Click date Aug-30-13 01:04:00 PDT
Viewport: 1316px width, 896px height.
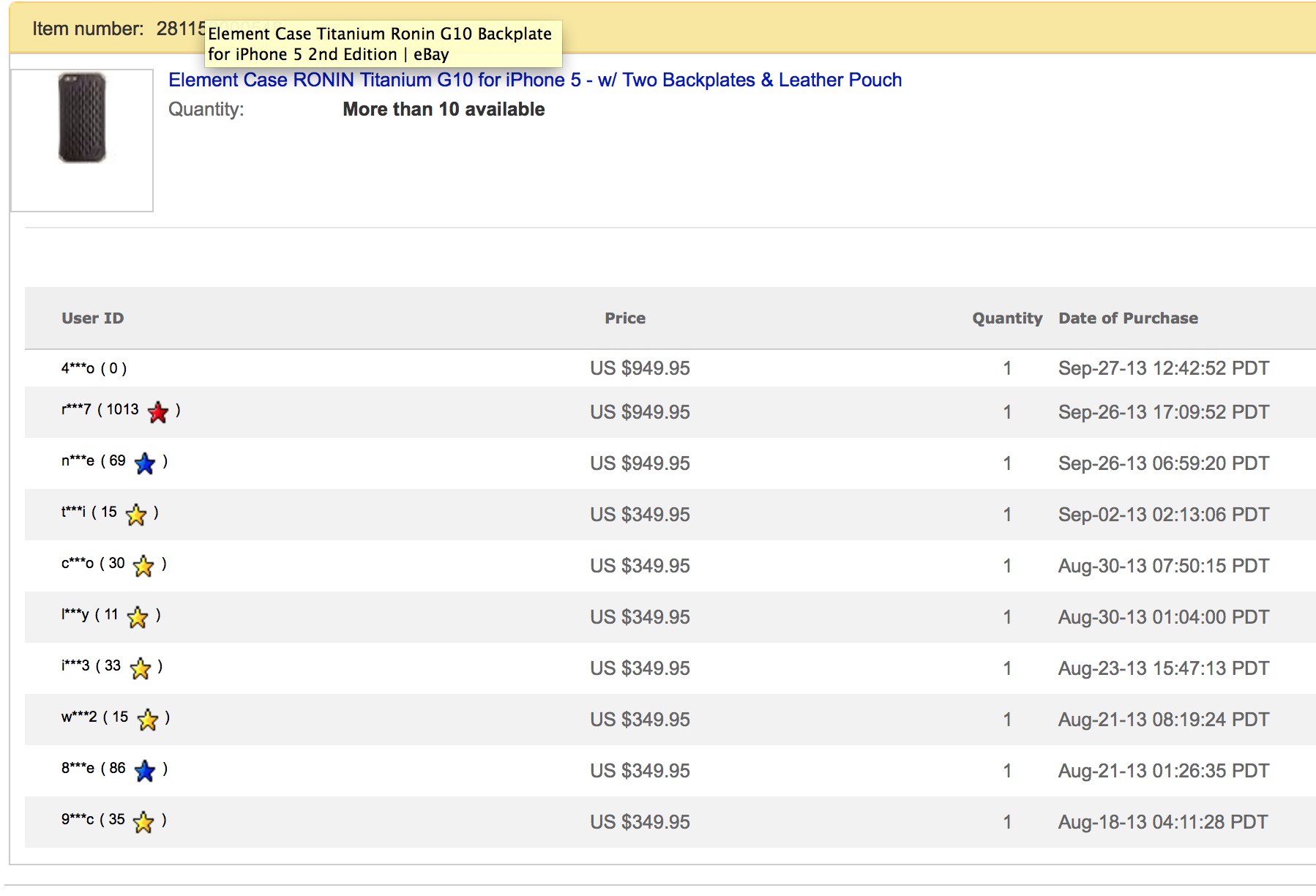(1164, 617)
